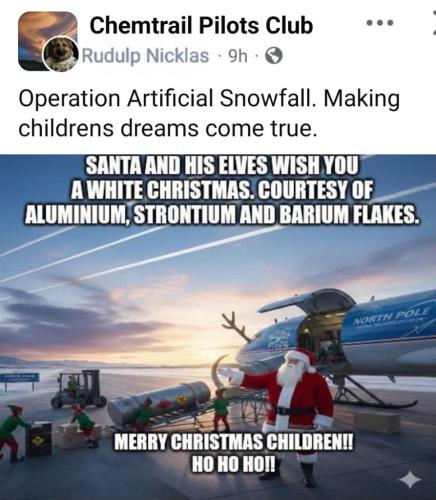Click the Merry Christmas Children caption
The width and height of the screenshot is (436, 500).
233,453
